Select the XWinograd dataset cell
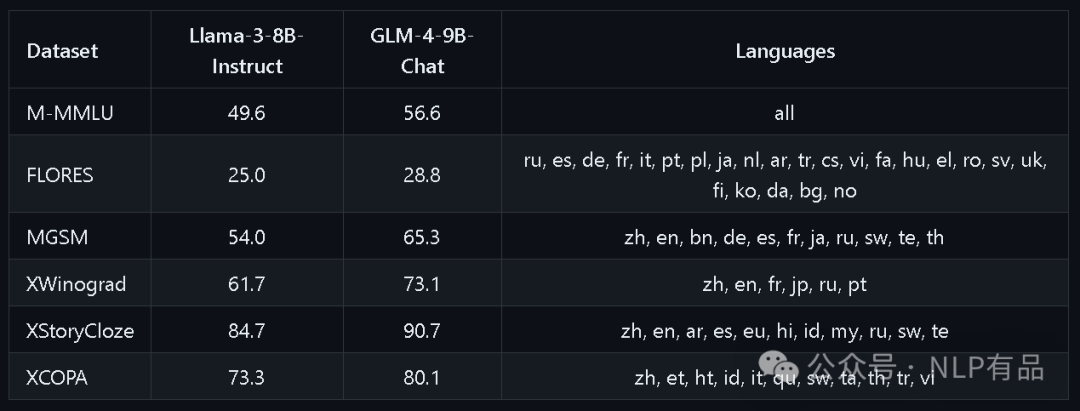The width and height of the screenshot is (1080, 411). click(x=76, y=284)
